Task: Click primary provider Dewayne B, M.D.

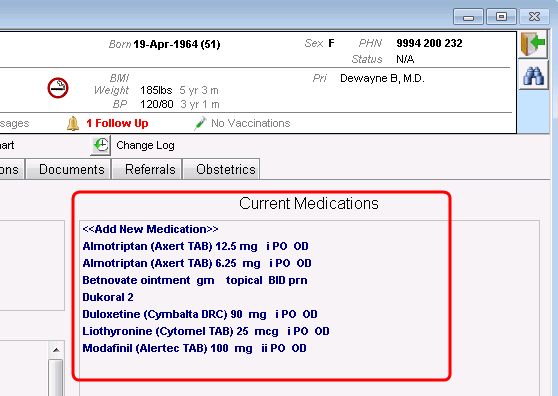Action: 382,78
